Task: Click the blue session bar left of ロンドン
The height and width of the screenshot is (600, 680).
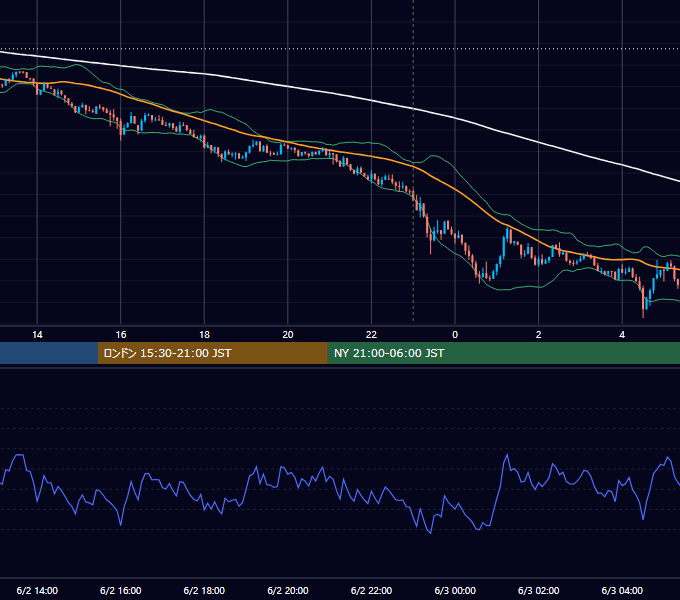Action: (49, 353)
